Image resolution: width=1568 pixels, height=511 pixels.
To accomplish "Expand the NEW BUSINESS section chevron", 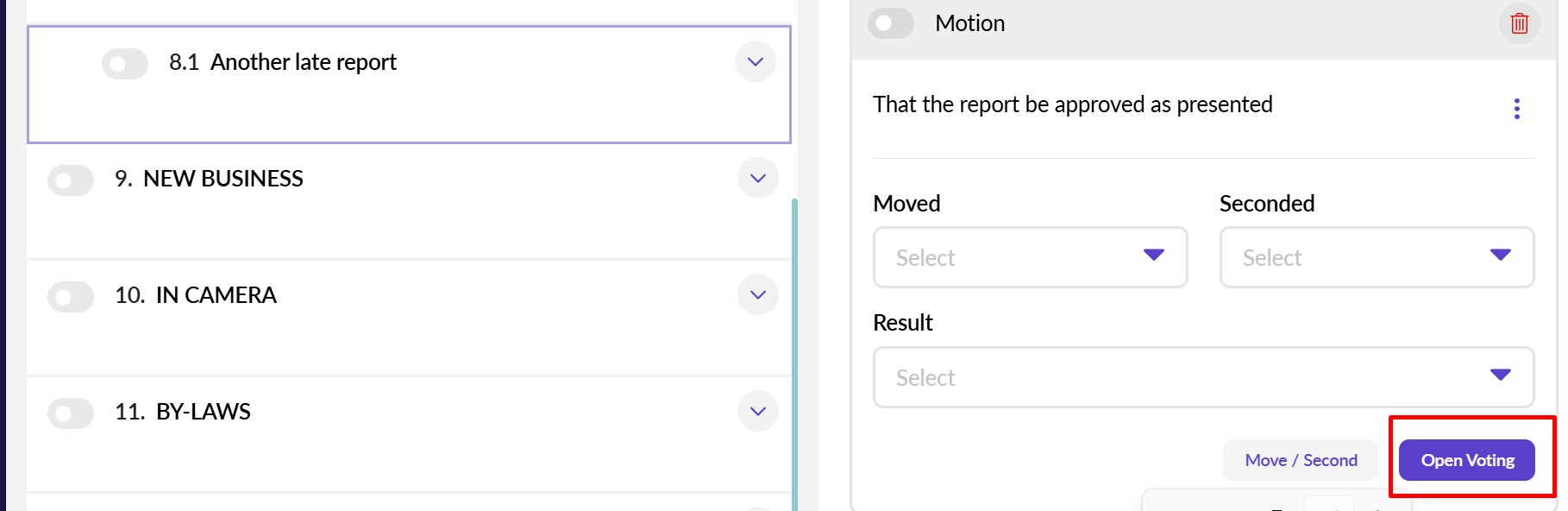I will coord(758,179).
